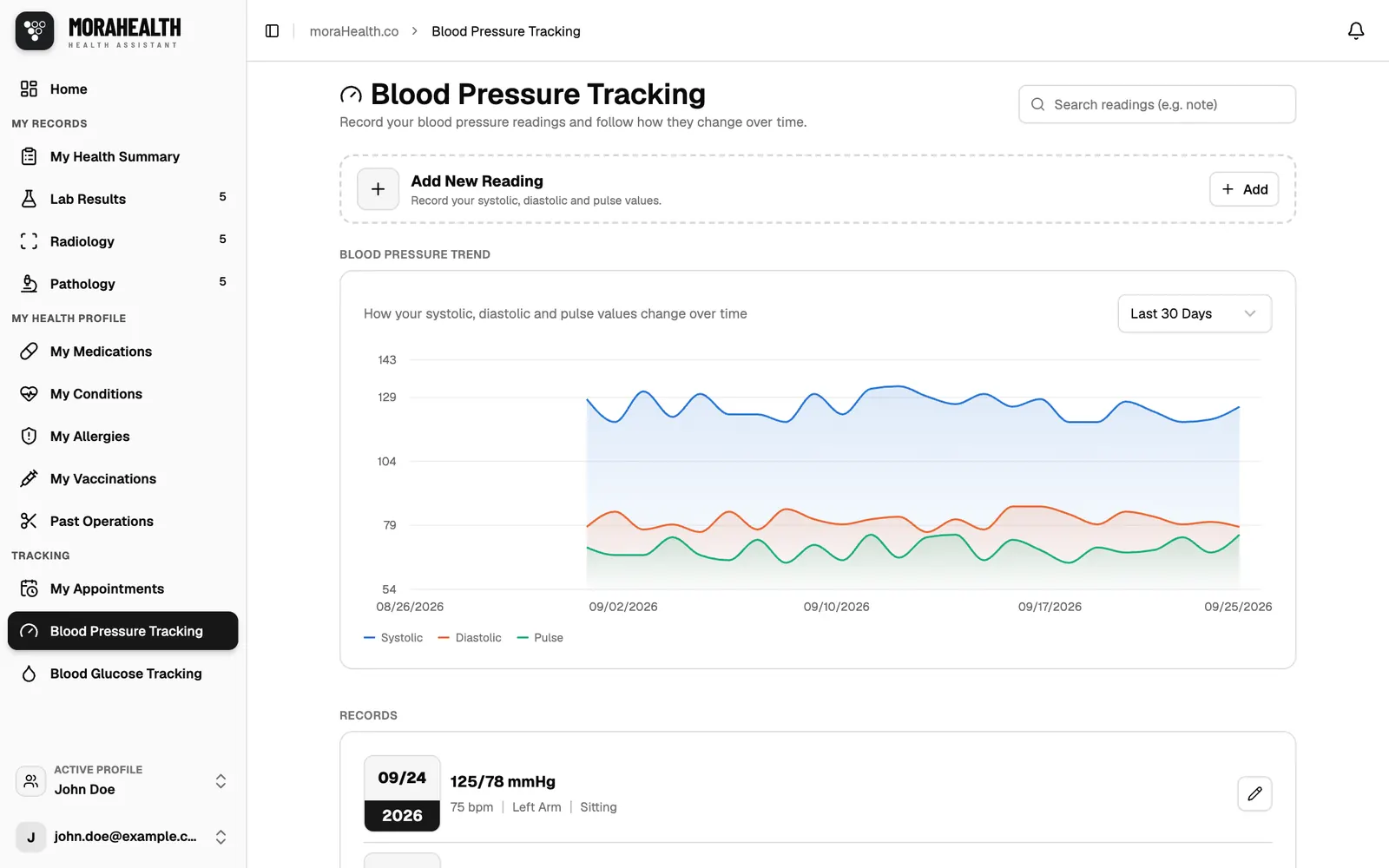Screen dimensions: 1389x868
Task: Open Lab Results section
Action: 122,199
